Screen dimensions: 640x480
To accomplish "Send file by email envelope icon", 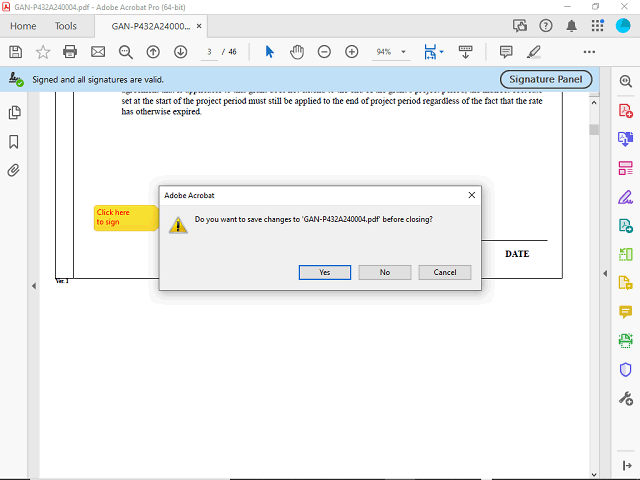I will [x=98, y=52].
